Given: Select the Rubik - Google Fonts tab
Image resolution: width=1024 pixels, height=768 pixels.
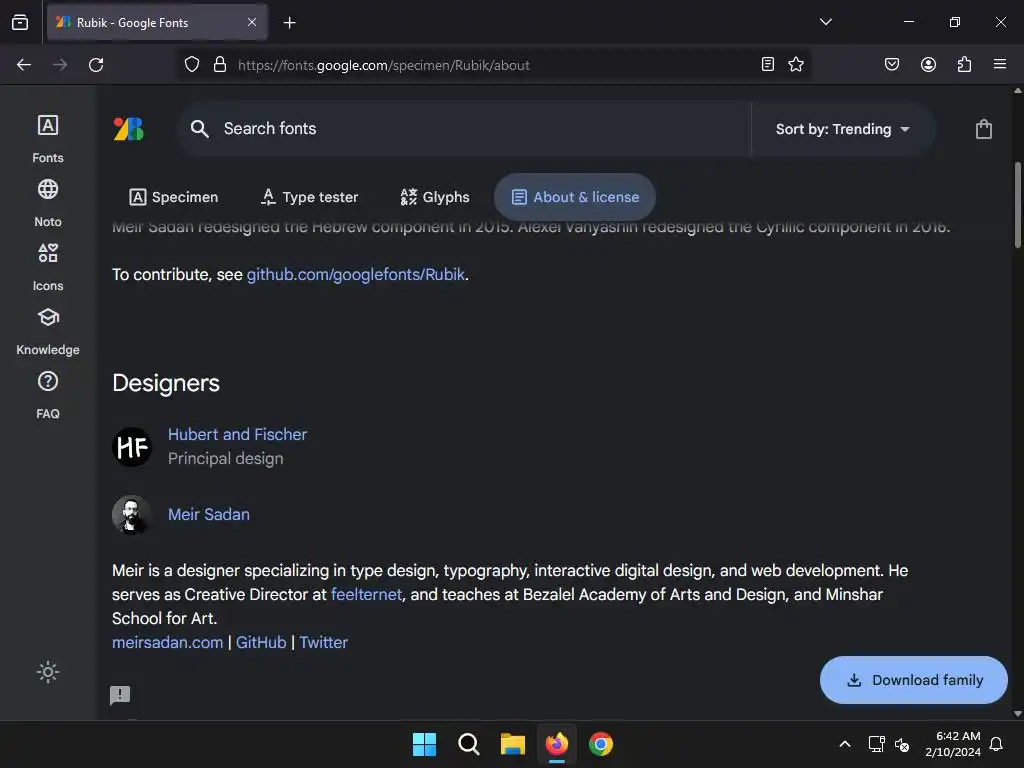Looking at the screenshot, I should pyautogui.click(x=157, y=22).
